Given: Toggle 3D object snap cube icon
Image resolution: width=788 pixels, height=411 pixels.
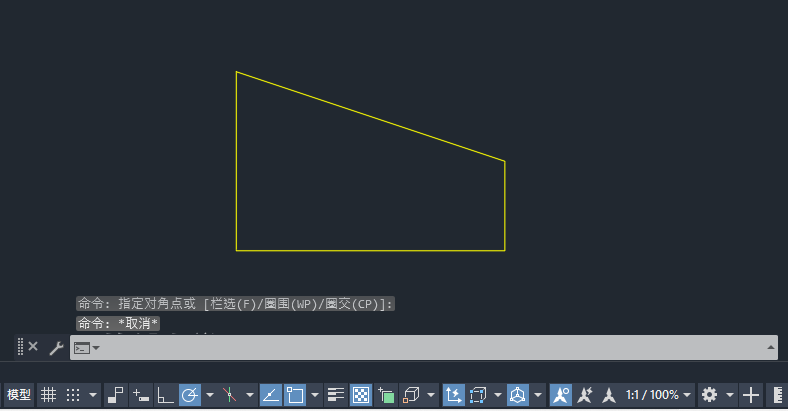Looking at the screenshot, I should pyautogui.click(x=411, y=395).
